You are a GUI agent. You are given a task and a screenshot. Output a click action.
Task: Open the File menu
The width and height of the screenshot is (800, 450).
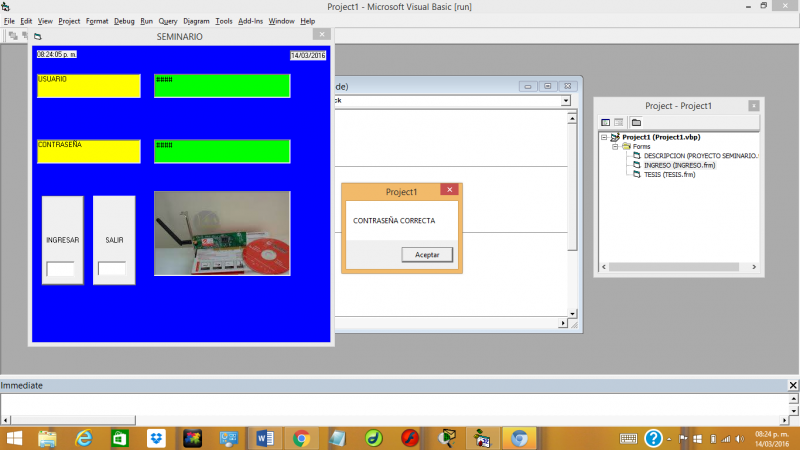click(x=9, y=21)
